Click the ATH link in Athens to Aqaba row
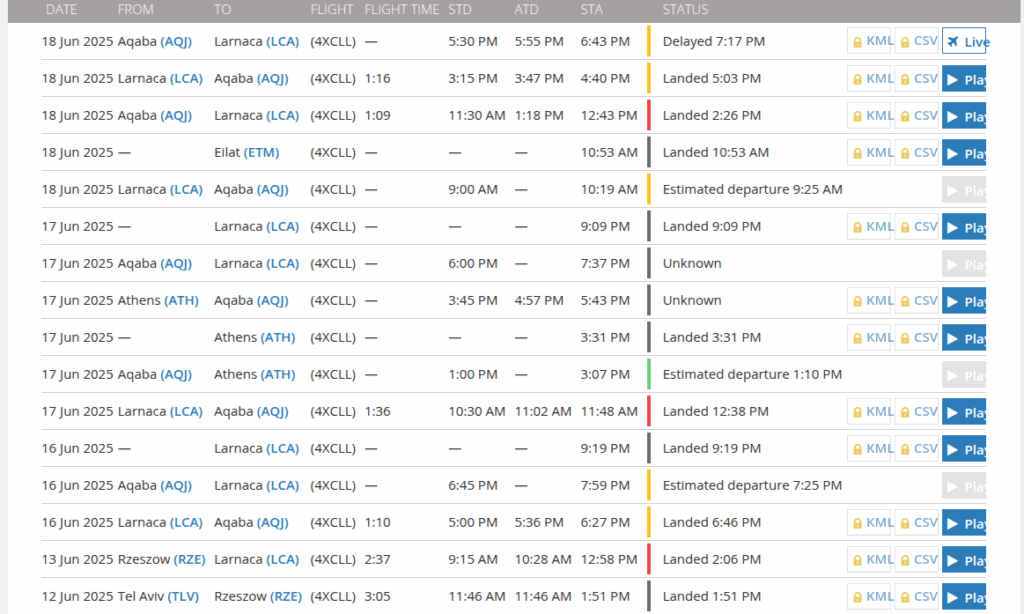The image size is (1024, 614). coord(181,300)
